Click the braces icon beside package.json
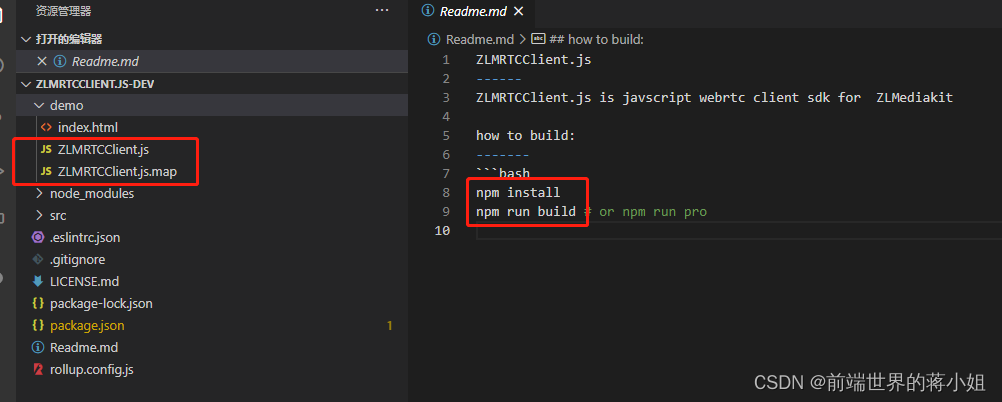Image resolution: width=1002 pixels, height=402 pixels. (38, 325)
